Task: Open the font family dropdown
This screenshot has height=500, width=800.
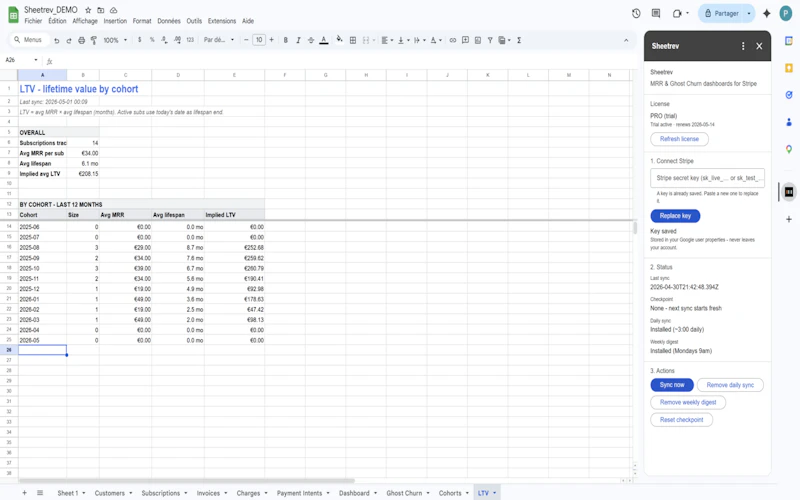Action: [x=219, y=40]
